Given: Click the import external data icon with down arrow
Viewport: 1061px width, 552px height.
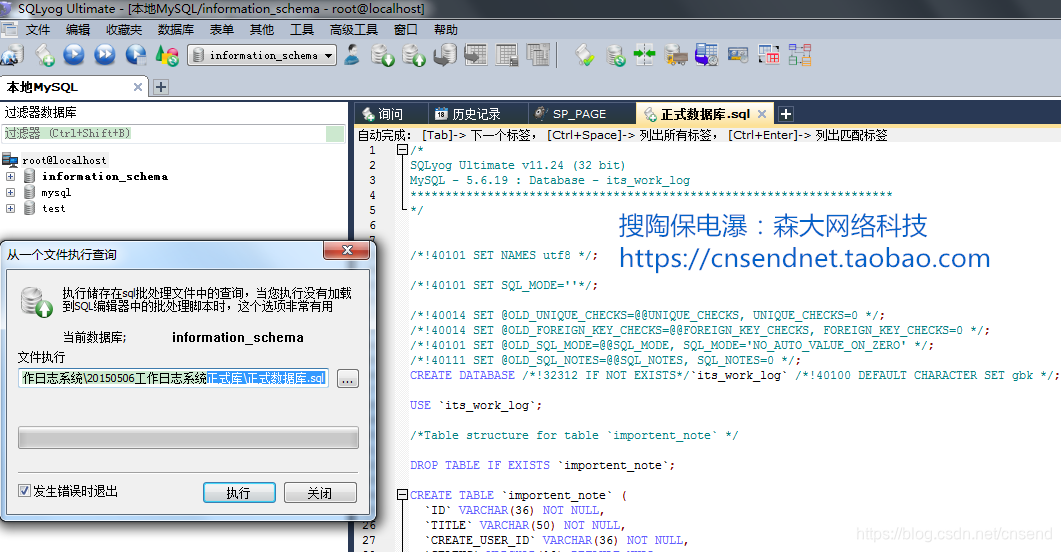Looking at the screenshot, I should point(382,55).
